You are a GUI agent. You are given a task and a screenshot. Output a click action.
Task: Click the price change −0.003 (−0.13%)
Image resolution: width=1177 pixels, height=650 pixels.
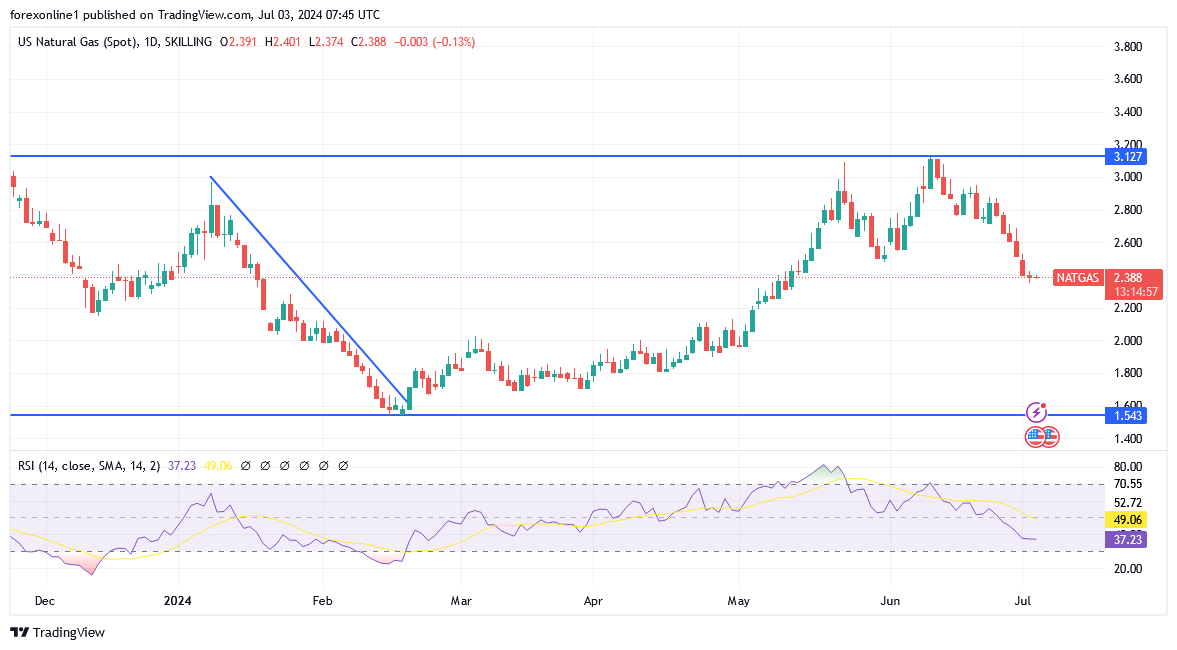pyautogui.click(x=435, y=42)
